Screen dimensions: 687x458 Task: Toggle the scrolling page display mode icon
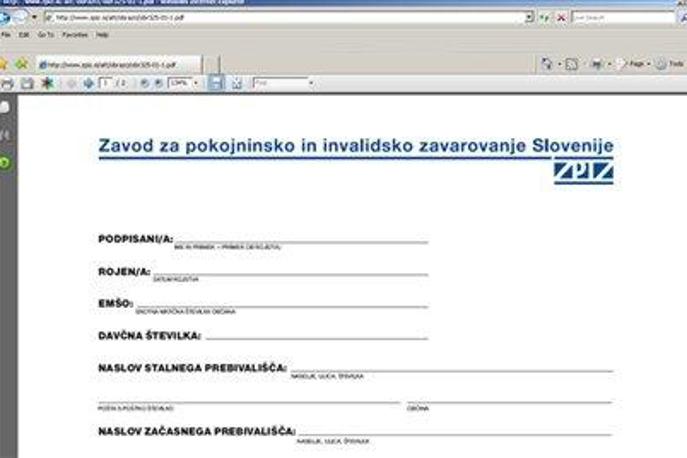coord(216,83)
